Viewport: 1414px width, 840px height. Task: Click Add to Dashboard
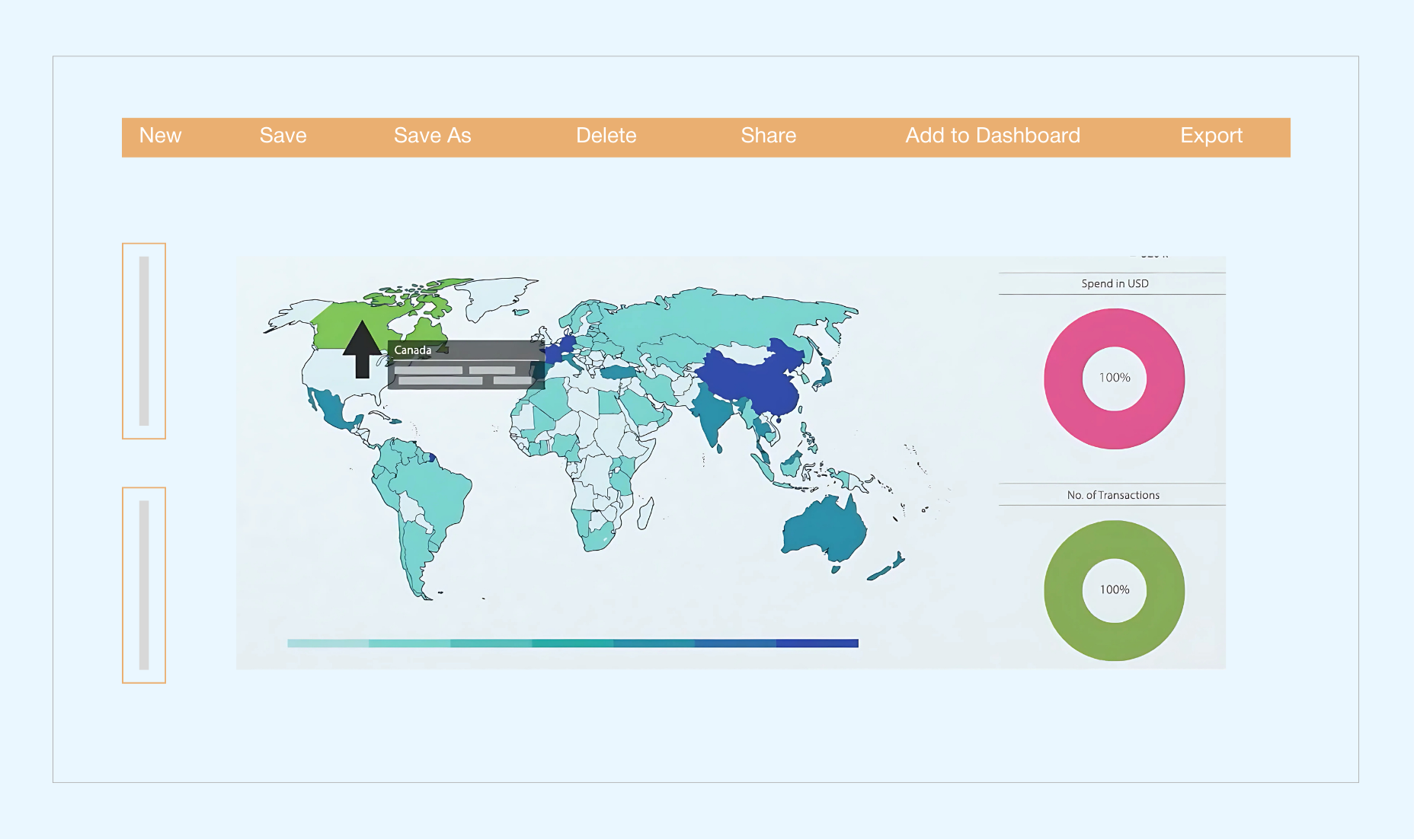point(992,136)
